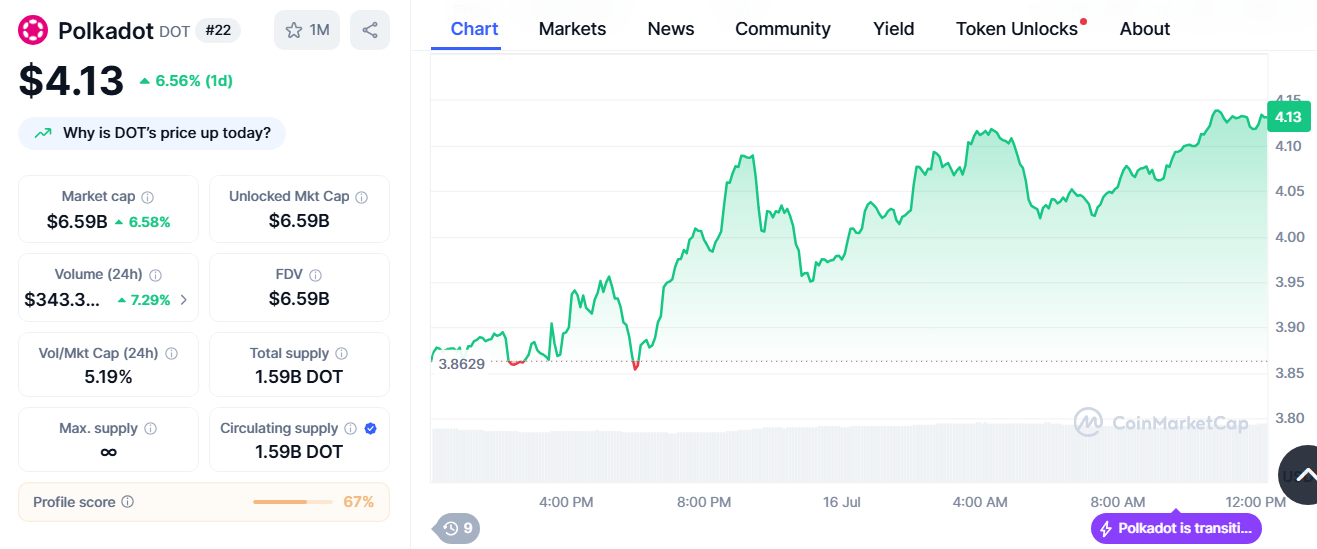Viewport: 1317px width, 549px height.
Task: Click the 4:00 AM time axis label
Action: point(980,502)
